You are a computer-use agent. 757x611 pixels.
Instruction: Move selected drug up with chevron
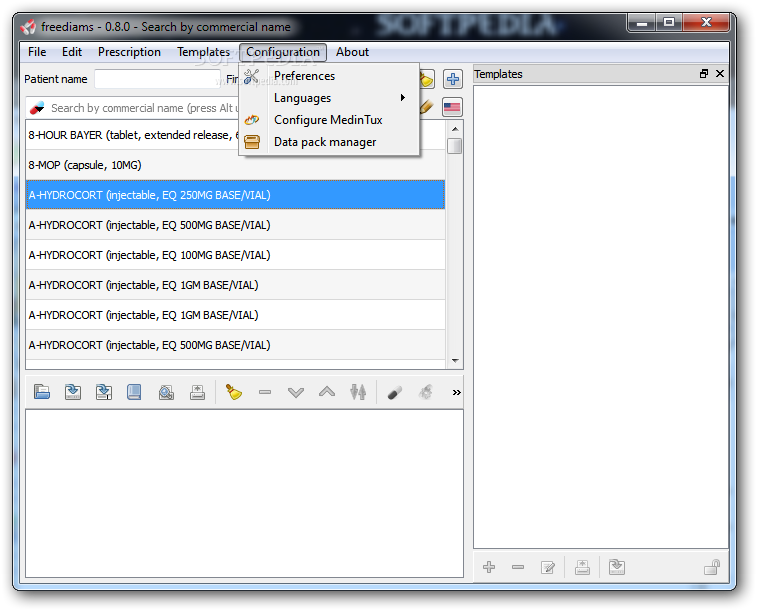click(x=327, y=392)
